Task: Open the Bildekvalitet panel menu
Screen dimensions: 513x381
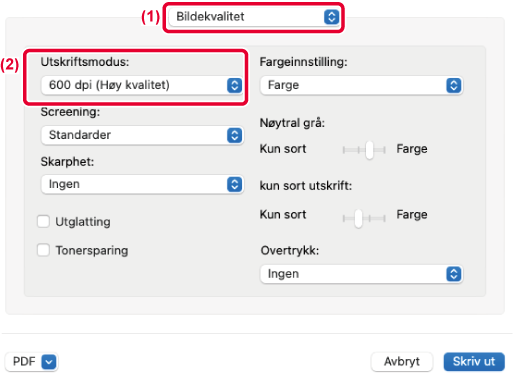Action: 254,17
